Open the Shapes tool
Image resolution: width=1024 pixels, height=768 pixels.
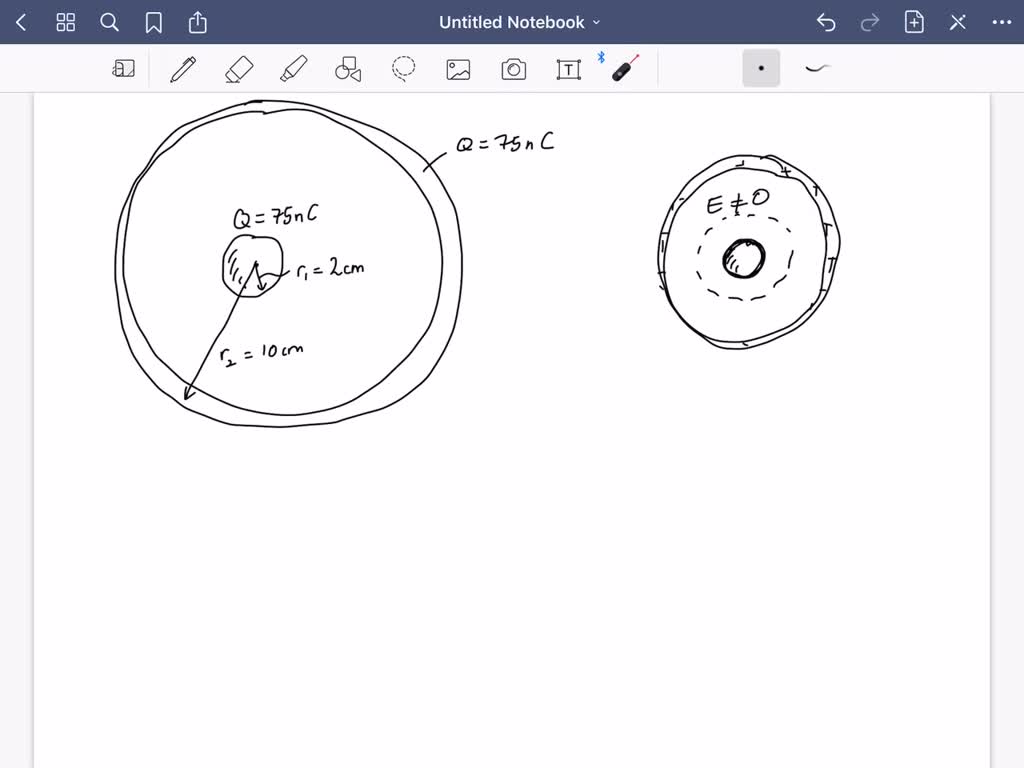[x=348, y=68]
